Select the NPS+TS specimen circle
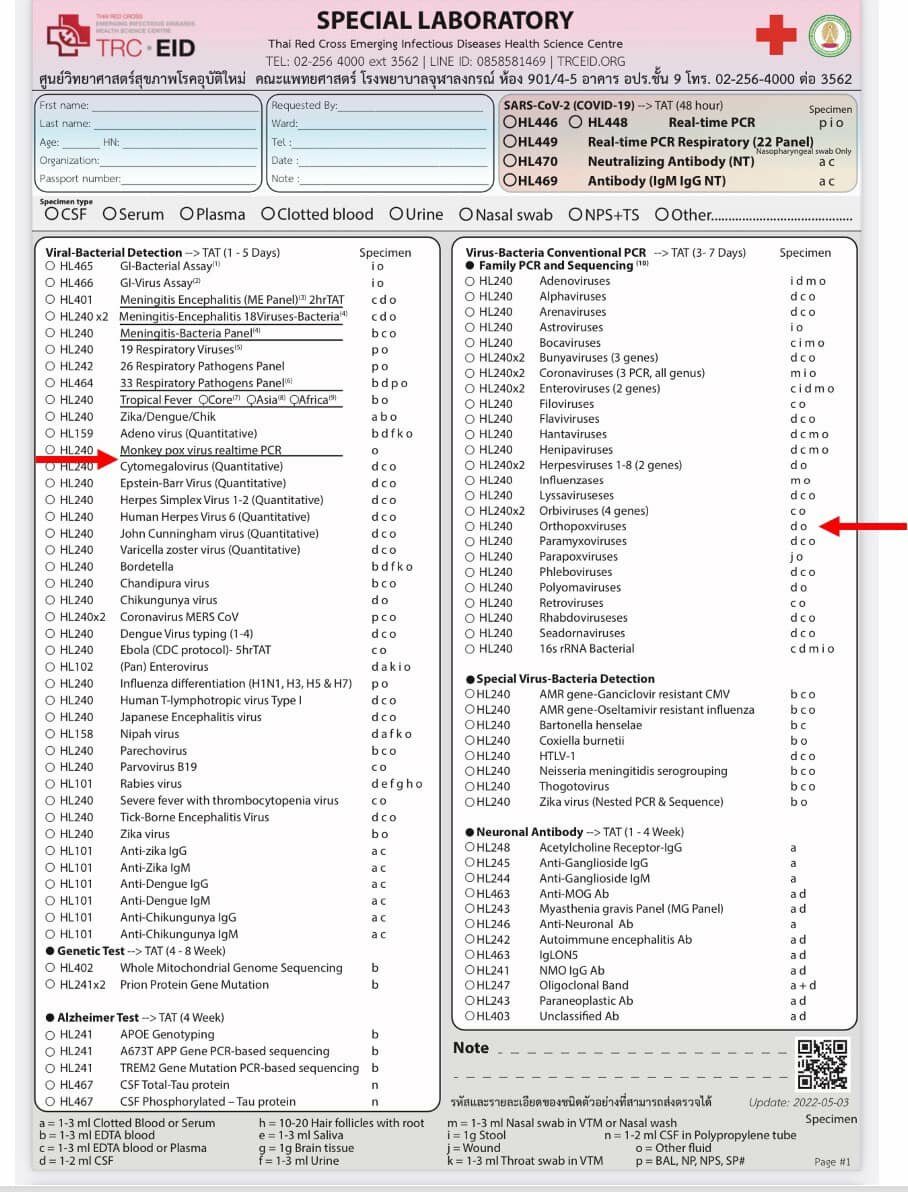This screenshot has height=1192, width=908. pos(576,215)
